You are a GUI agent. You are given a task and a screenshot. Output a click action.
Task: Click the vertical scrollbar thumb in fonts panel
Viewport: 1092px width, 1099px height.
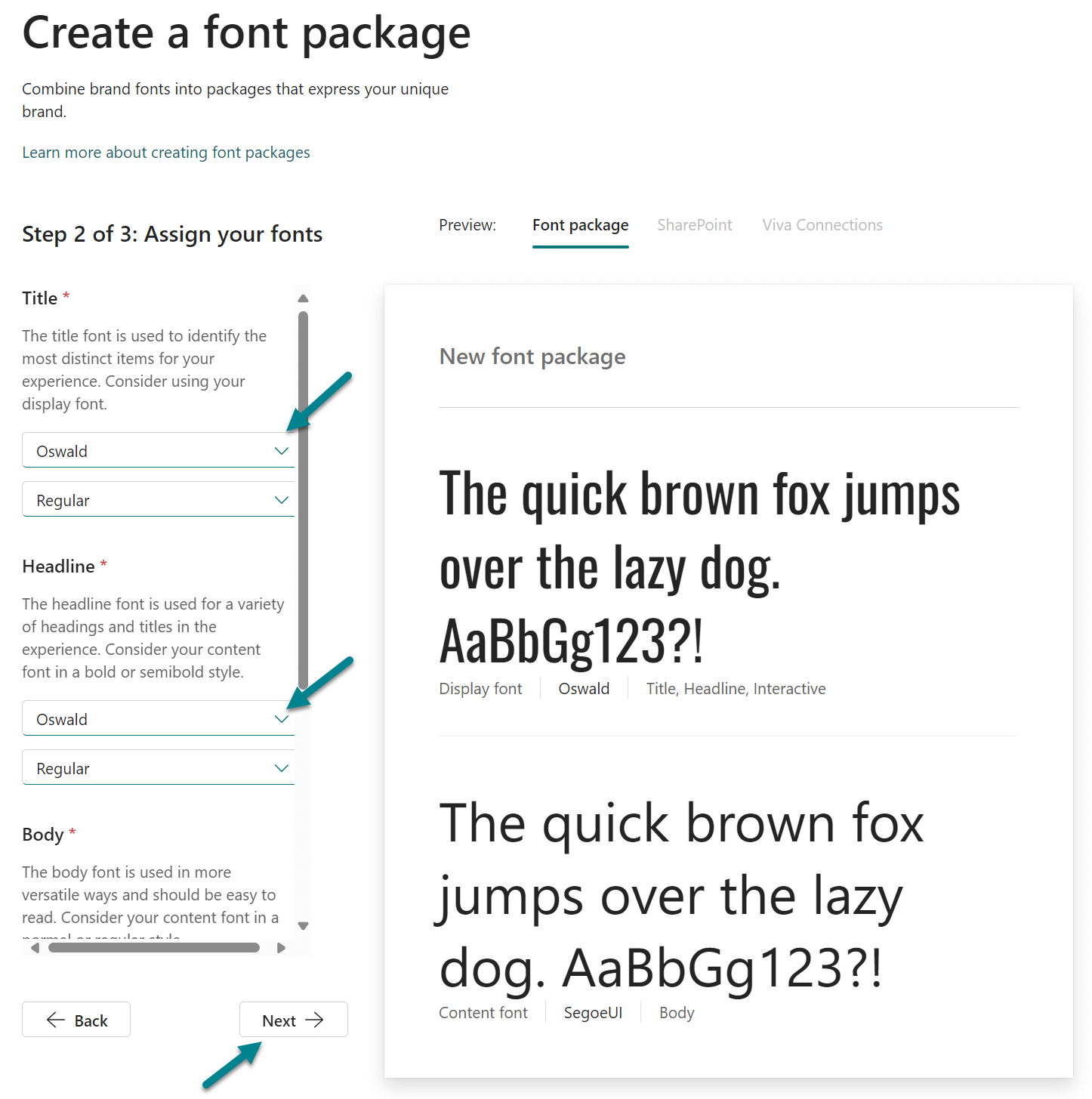click(x=303, y=499)
